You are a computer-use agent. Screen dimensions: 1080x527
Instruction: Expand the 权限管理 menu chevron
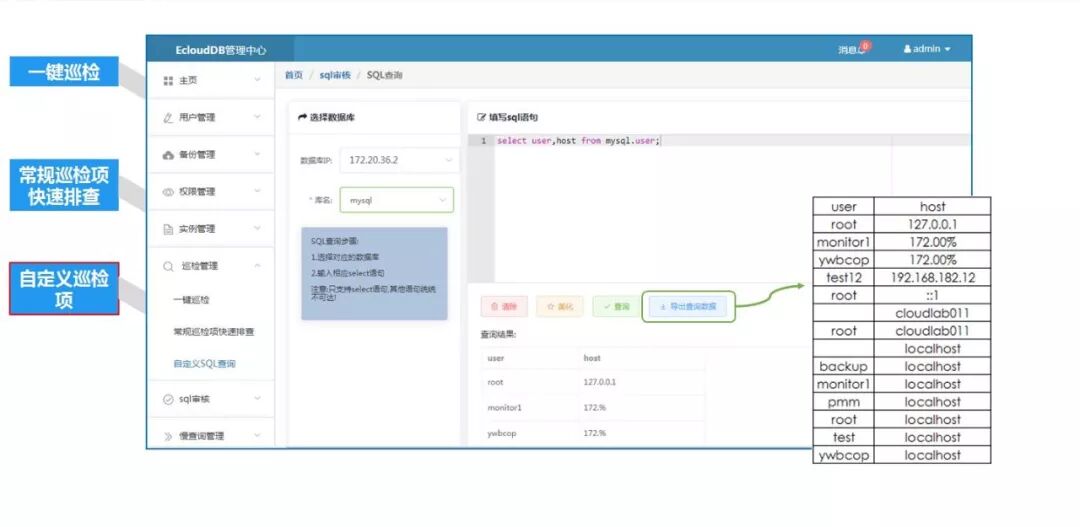click(x=258, y=192)
